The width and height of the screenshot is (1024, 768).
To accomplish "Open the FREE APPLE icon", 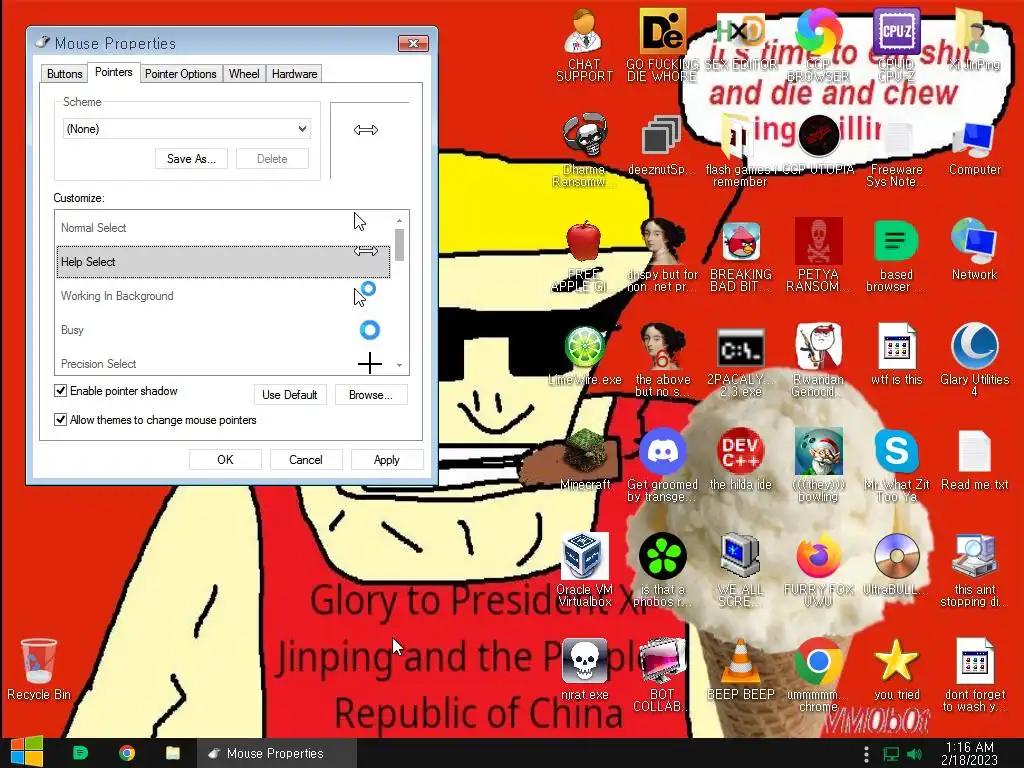I will pos(584,241).
